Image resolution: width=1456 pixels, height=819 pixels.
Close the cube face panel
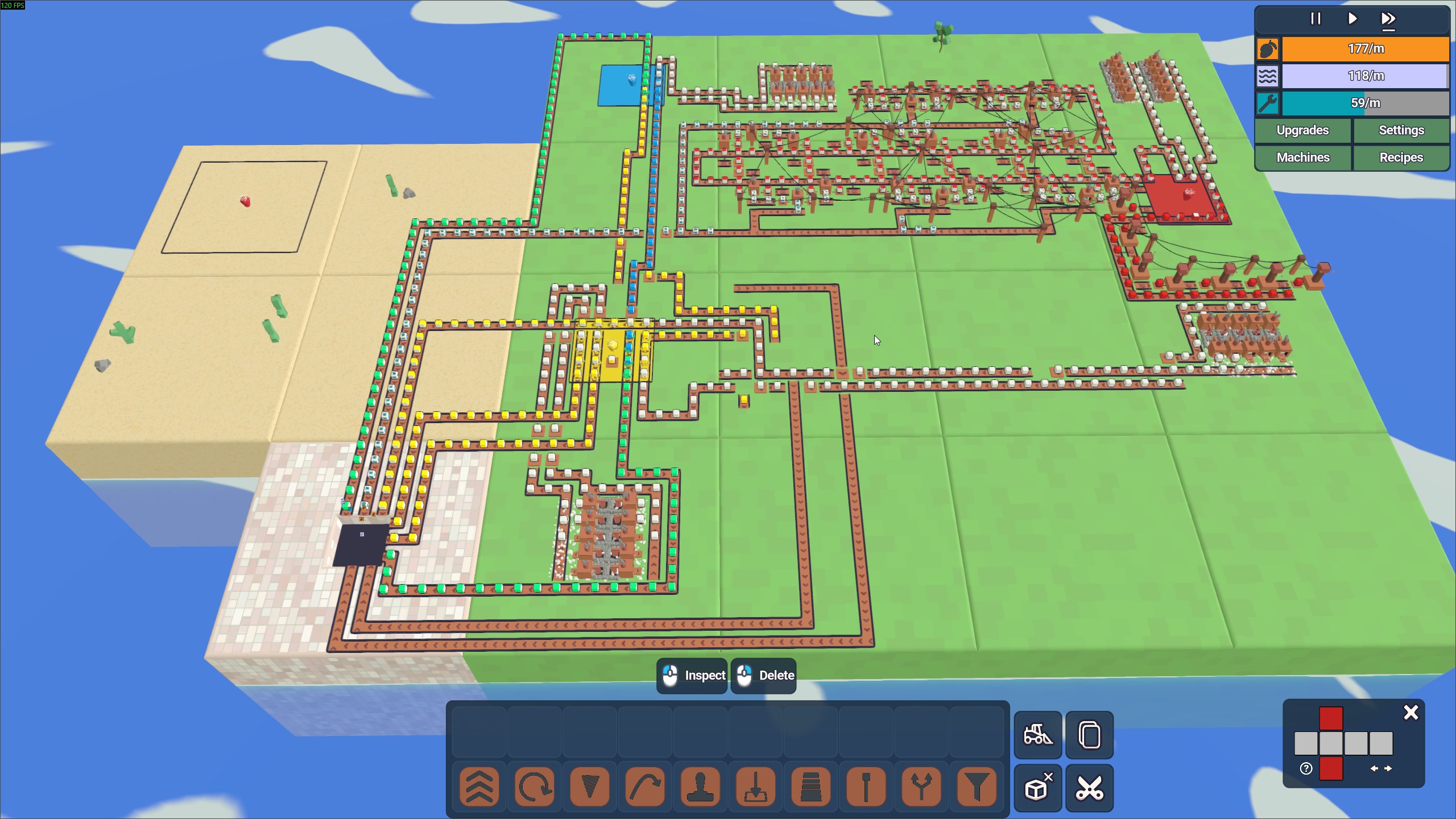click(1411, 713)
